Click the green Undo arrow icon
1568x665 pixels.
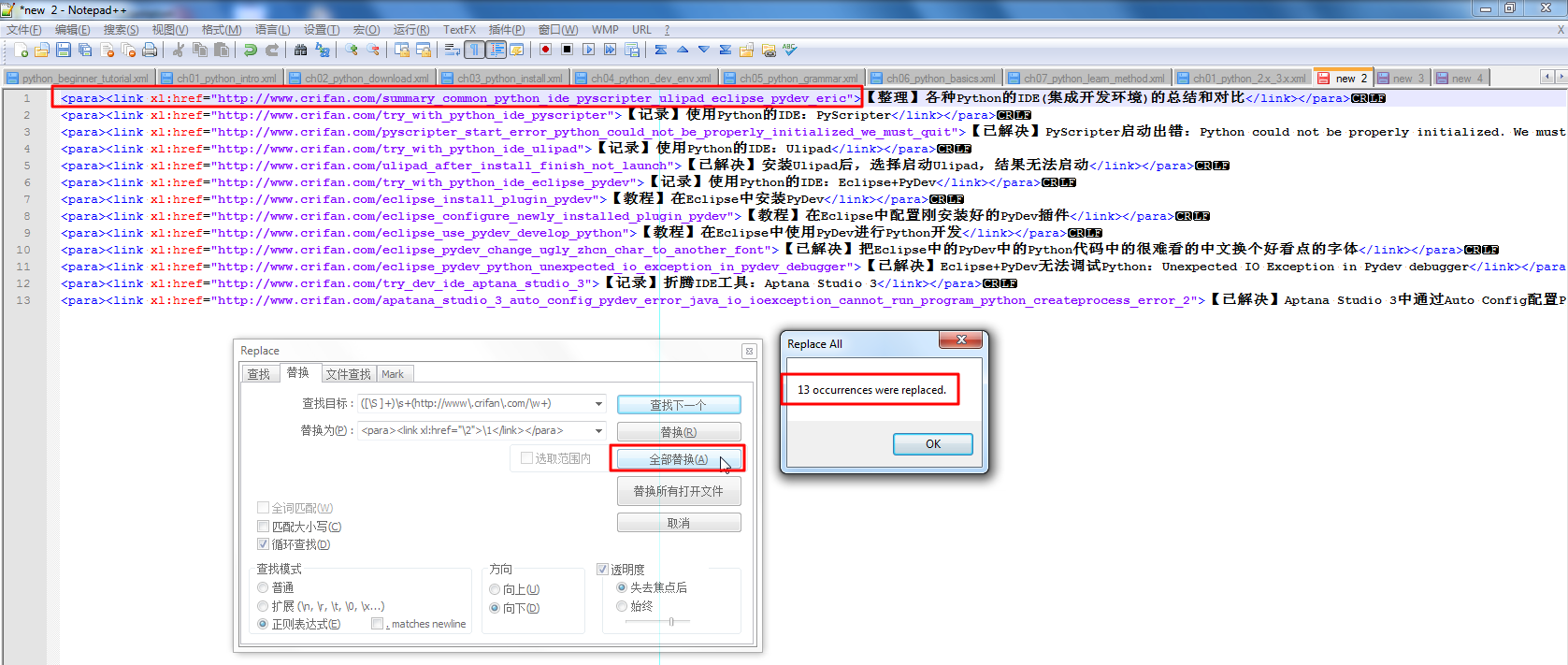[x=250, y=50]
